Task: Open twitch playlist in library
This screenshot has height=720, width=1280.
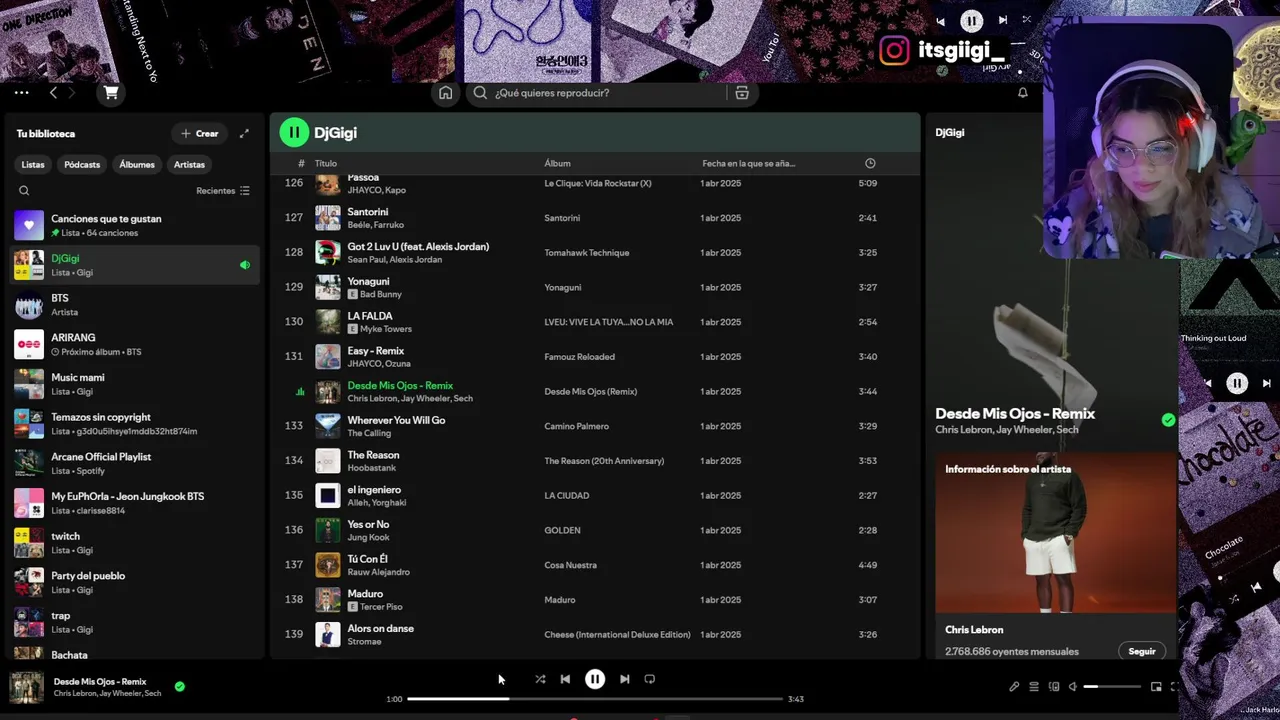Action: [x=133, y=543]
